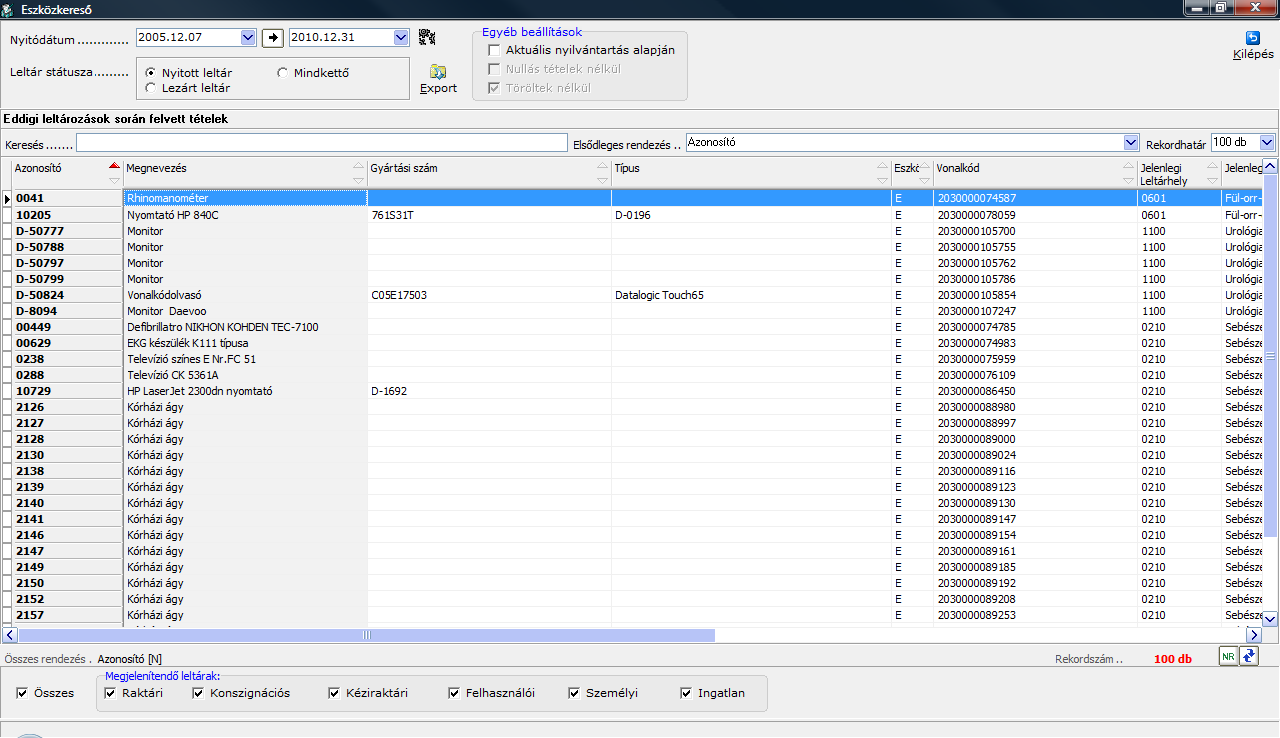Click the NR button near the record count
The height and width of the screenshot is (738, 1280).
point(1228,656)
